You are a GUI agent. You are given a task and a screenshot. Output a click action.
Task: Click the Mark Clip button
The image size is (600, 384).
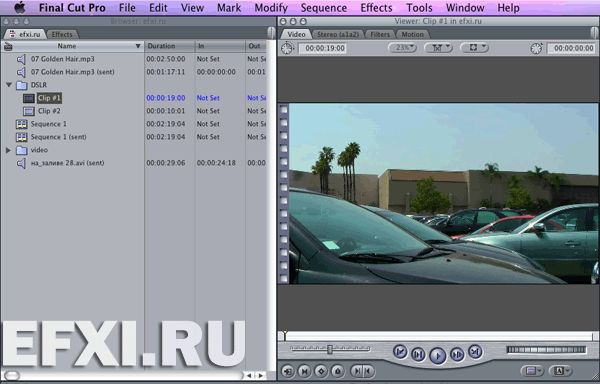(304, 371)
